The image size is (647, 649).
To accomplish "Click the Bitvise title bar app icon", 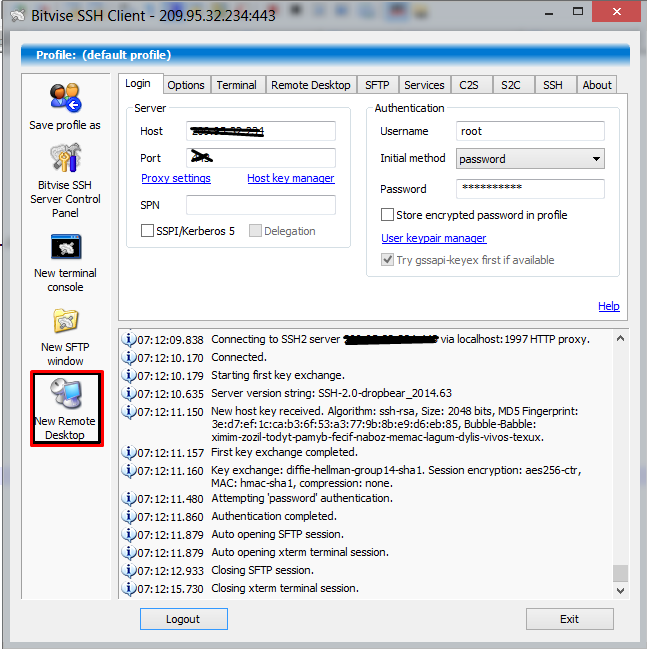I will coord(17,16).
